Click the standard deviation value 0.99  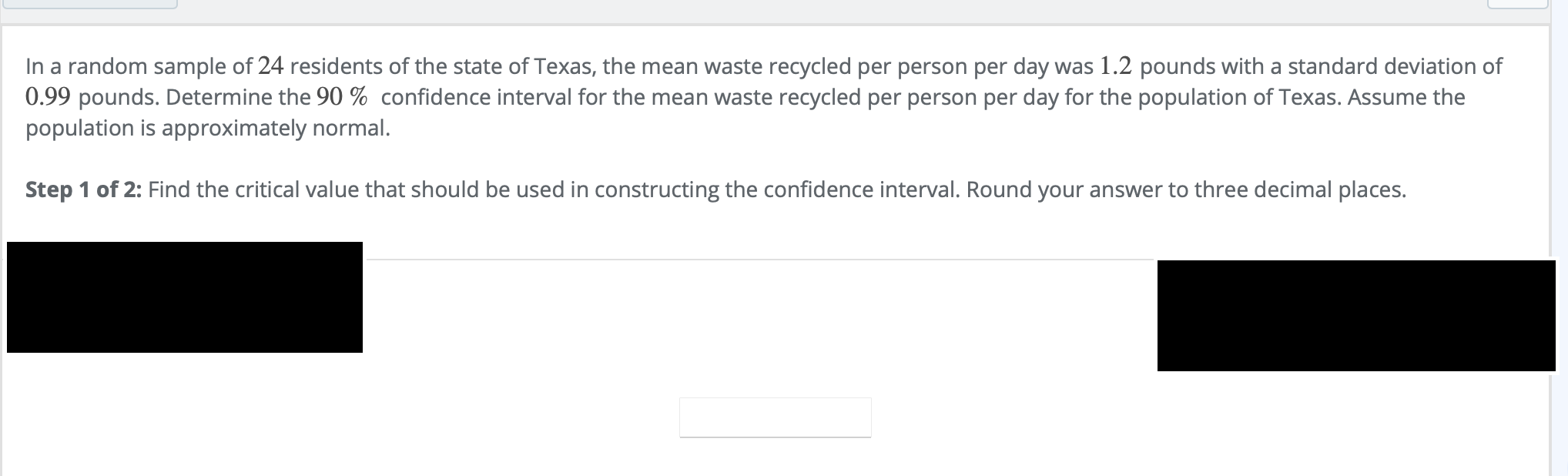pyautogui.click(x=49, y=97)
